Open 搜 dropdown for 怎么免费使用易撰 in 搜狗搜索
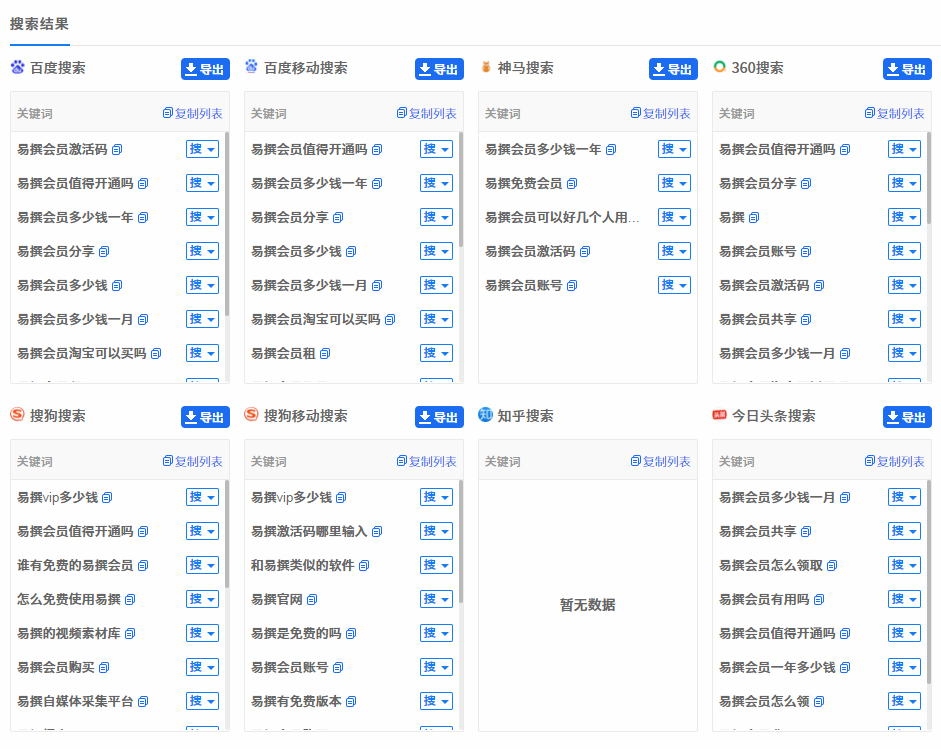The width and height of the screenshot is (941, 749). pyautogui.click(x=202, y=599)
